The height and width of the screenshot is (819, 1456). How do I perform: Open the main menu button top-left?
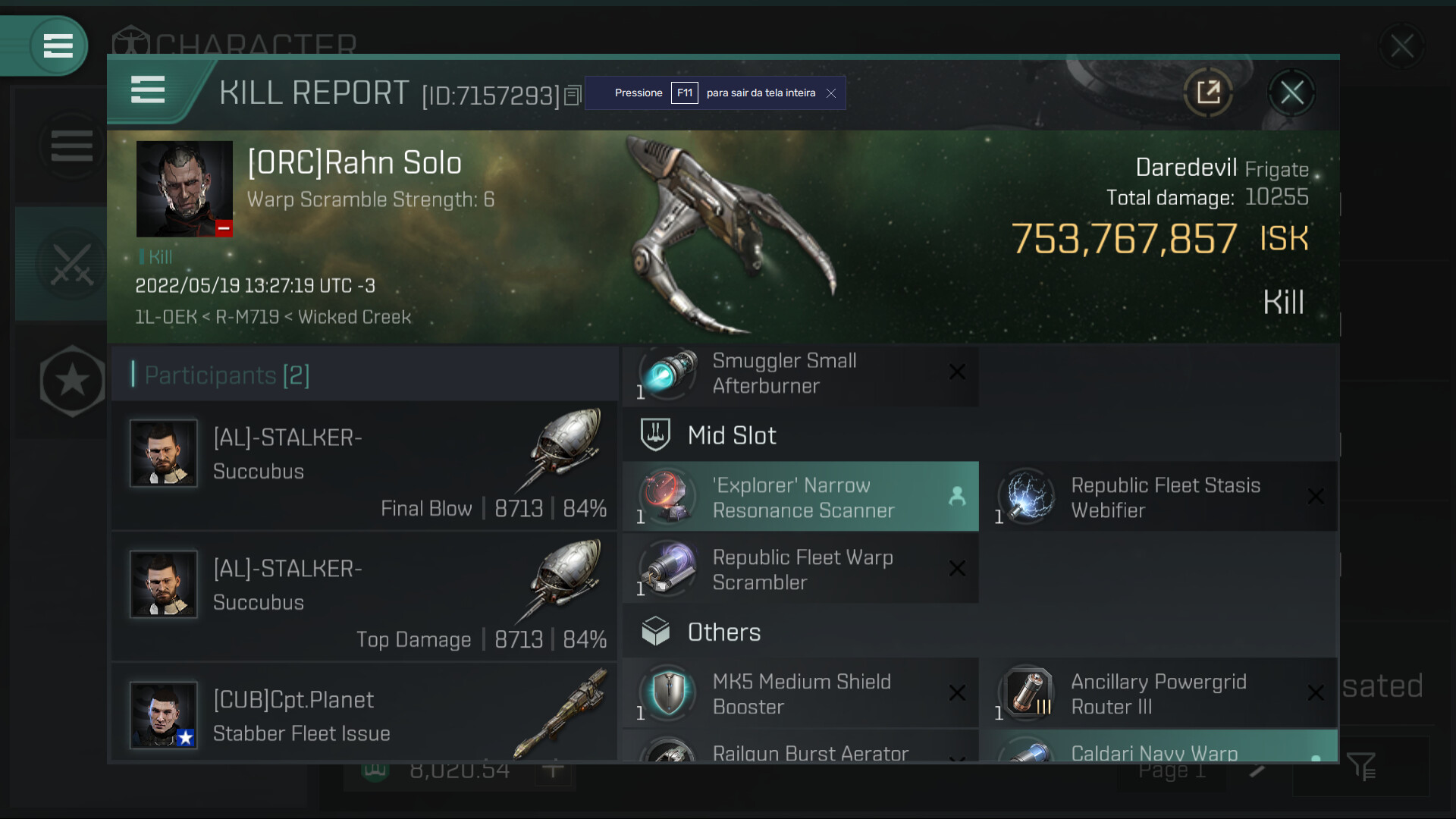point(58,45)
